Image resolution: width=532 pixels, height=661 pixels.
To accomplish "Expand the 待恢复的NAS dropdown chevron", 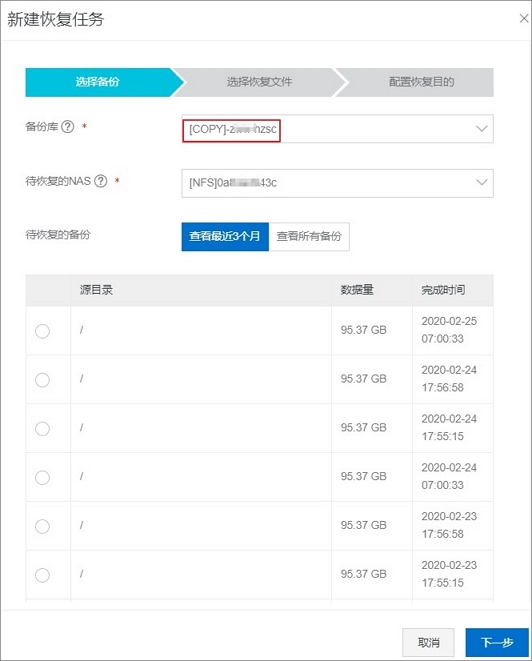I will pyautogui.click(x=481, y=182).
